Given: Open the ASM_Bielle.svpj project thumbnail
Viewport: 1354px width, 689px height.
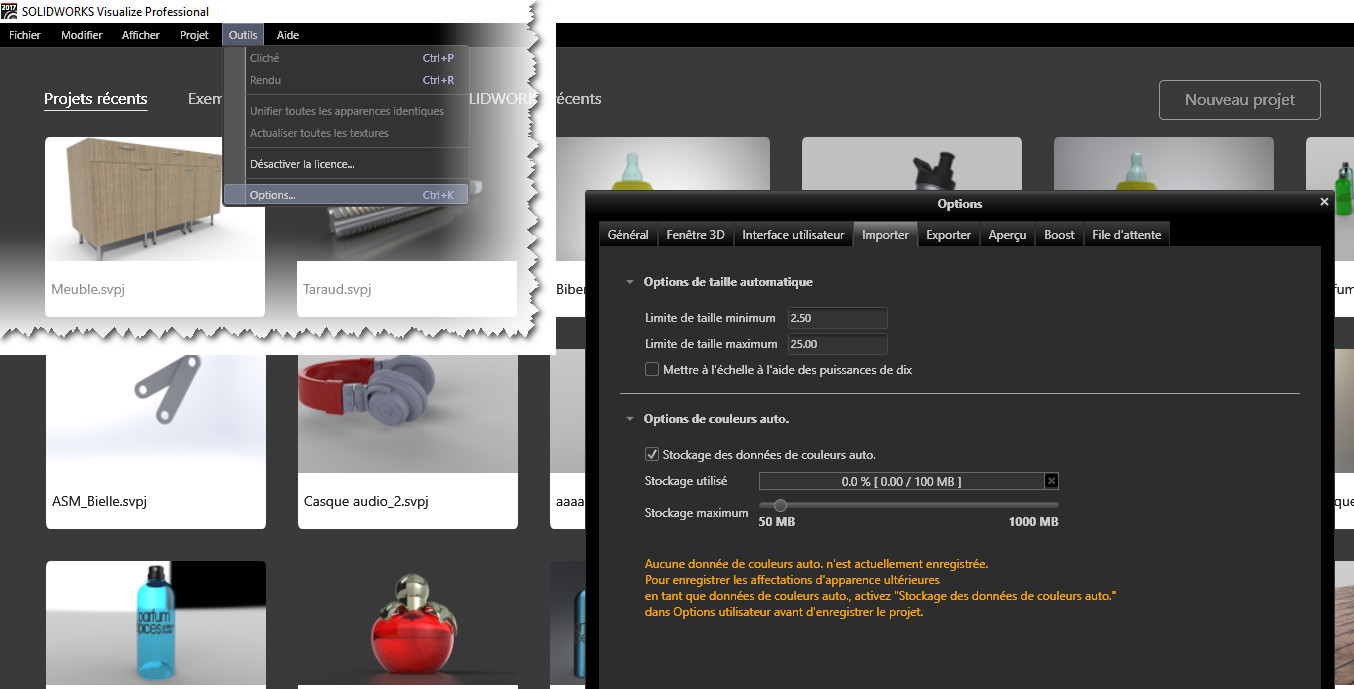Looking at the screenshot, I should (x=155, y=413).
